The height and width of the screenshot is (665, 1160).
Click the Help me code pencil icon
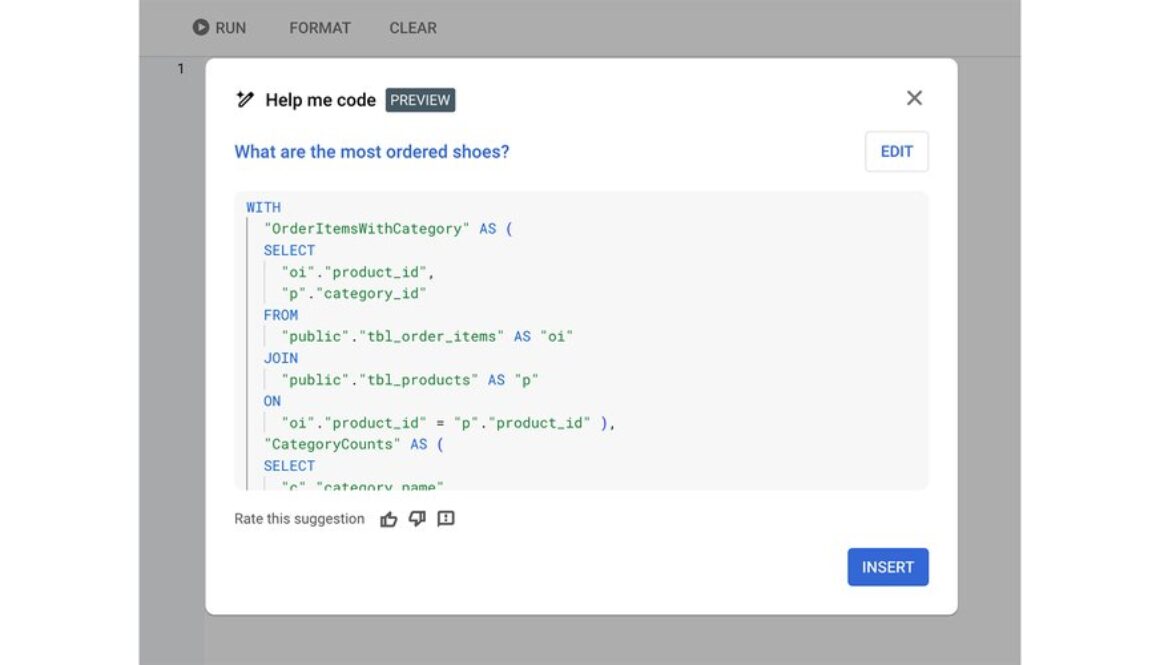243,99
